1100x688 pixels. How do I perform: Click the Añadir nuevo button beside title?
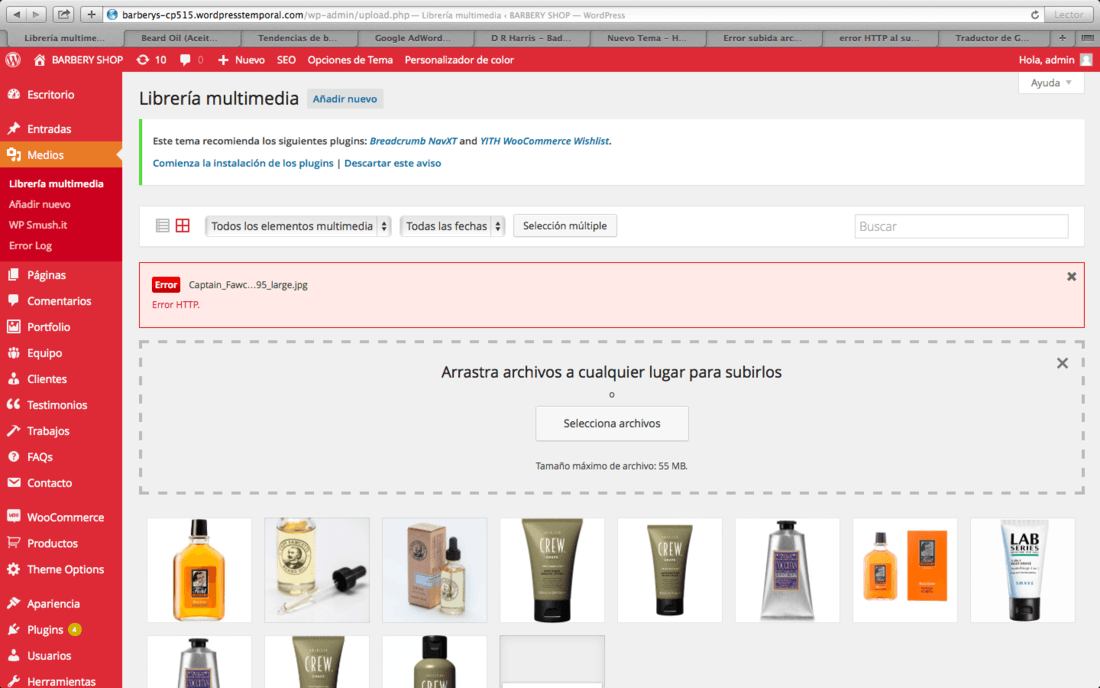(x=344, y=99)
